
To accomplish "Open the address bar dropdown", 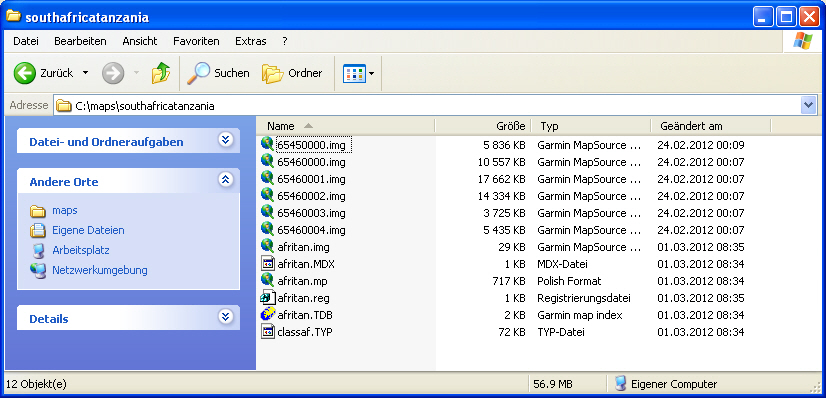I will [808, 106].
